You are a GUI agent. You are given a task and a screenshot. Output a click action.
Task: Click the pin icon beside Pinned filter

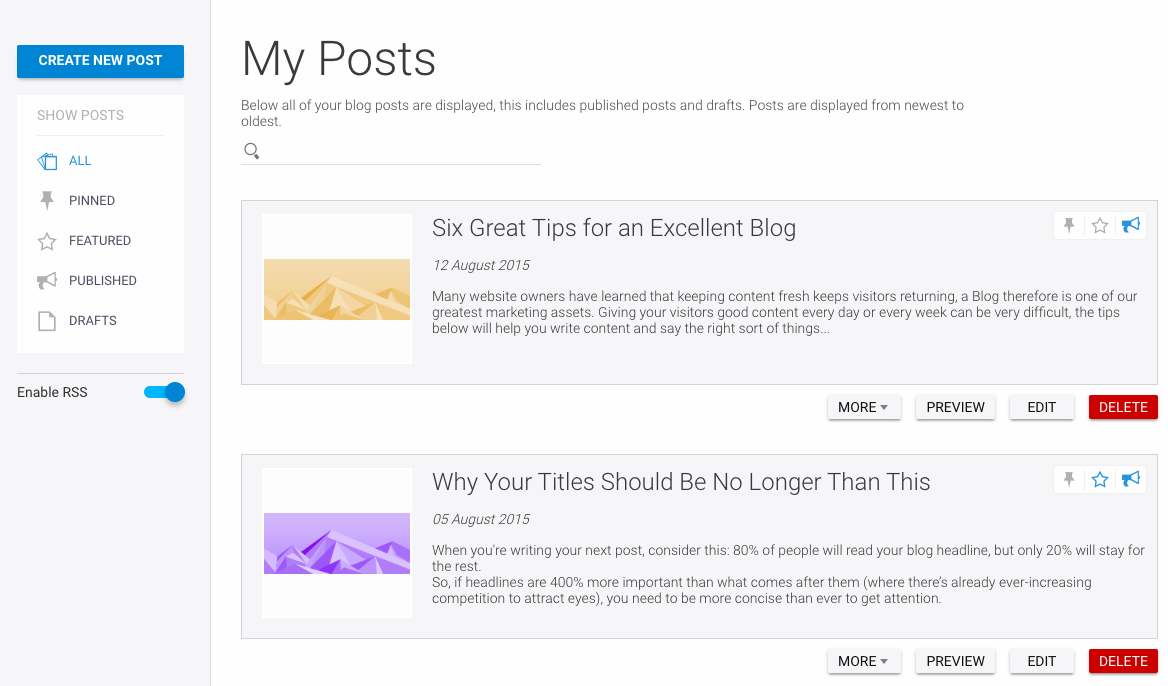47,201
